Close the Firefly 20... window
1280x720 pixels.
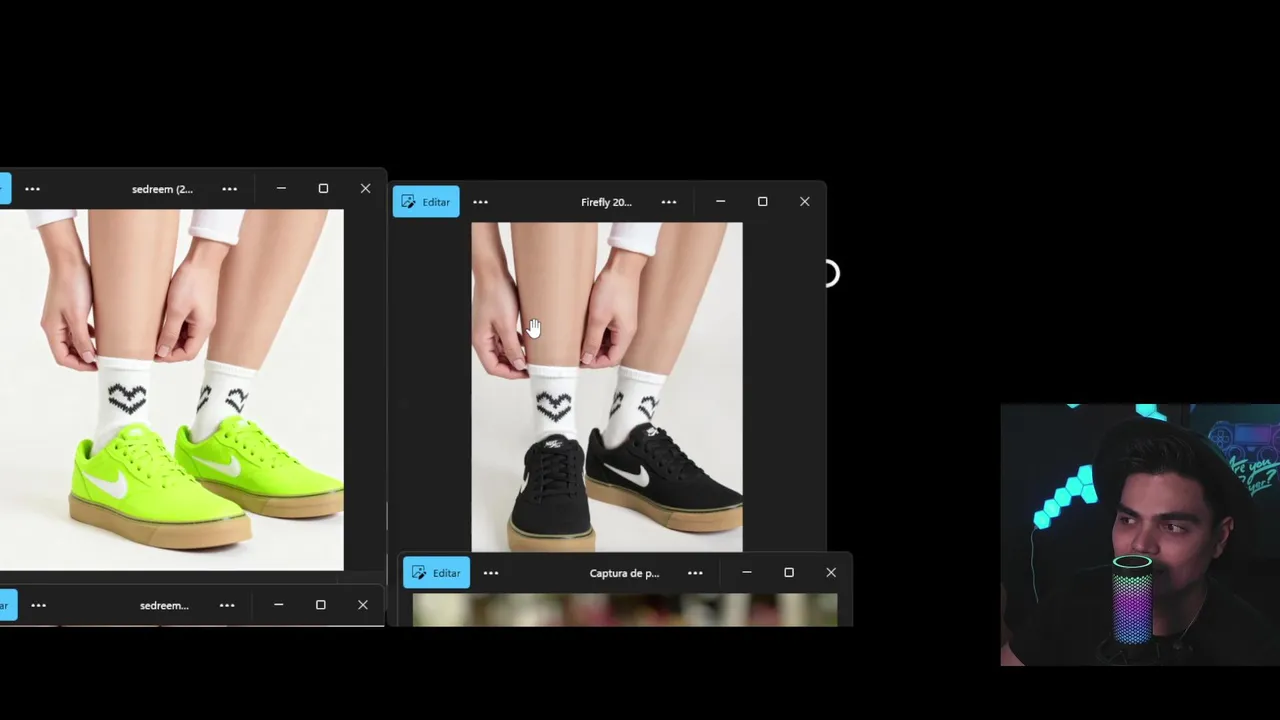(x=804, y=202)
